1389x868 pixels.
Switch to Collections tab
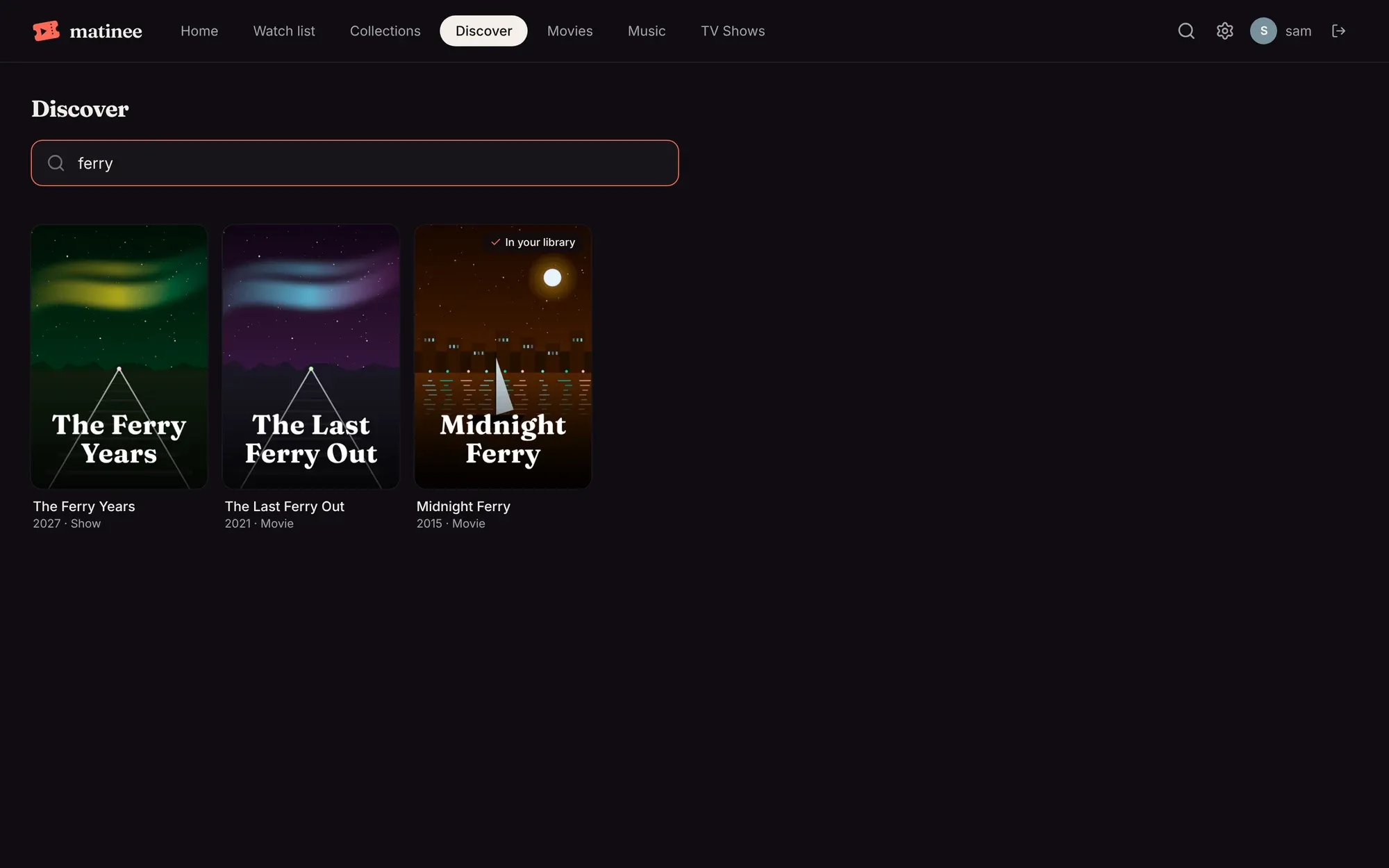click(385, 31)
